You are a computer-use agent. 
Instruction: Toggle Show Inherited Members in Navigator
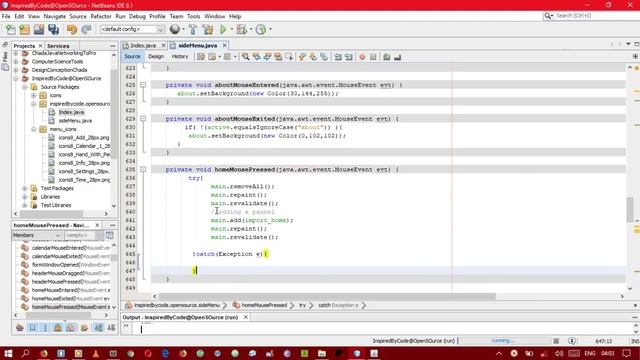pyautogui.click(x=20, y=327)
